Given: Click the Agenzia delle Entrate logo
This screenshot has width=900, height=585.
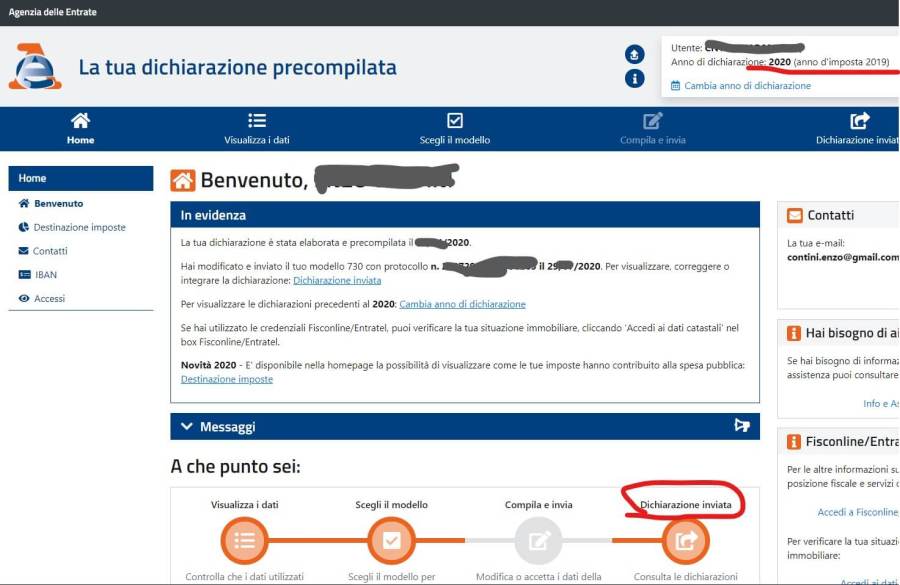Looking at the screenshot, I should (x=35, y=67).
